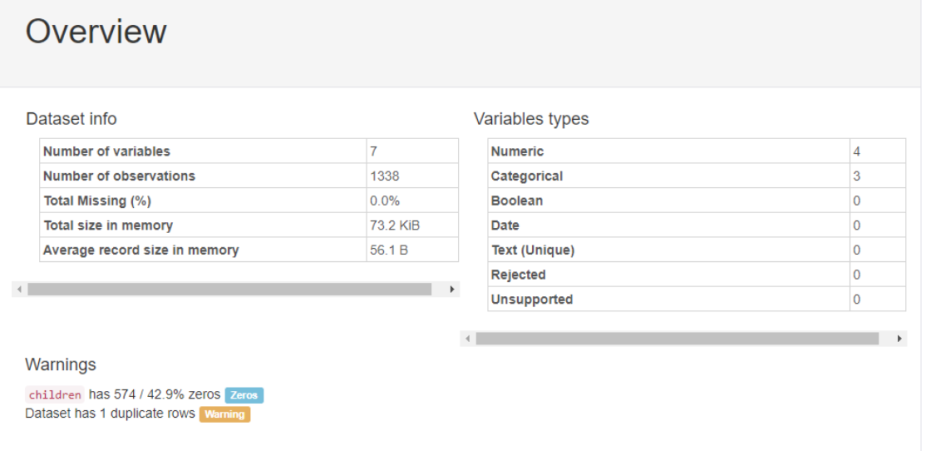The height and width of the screenshot is (451, 936).
Task: Click the Numeric count 4
Action: click(857, 152)
